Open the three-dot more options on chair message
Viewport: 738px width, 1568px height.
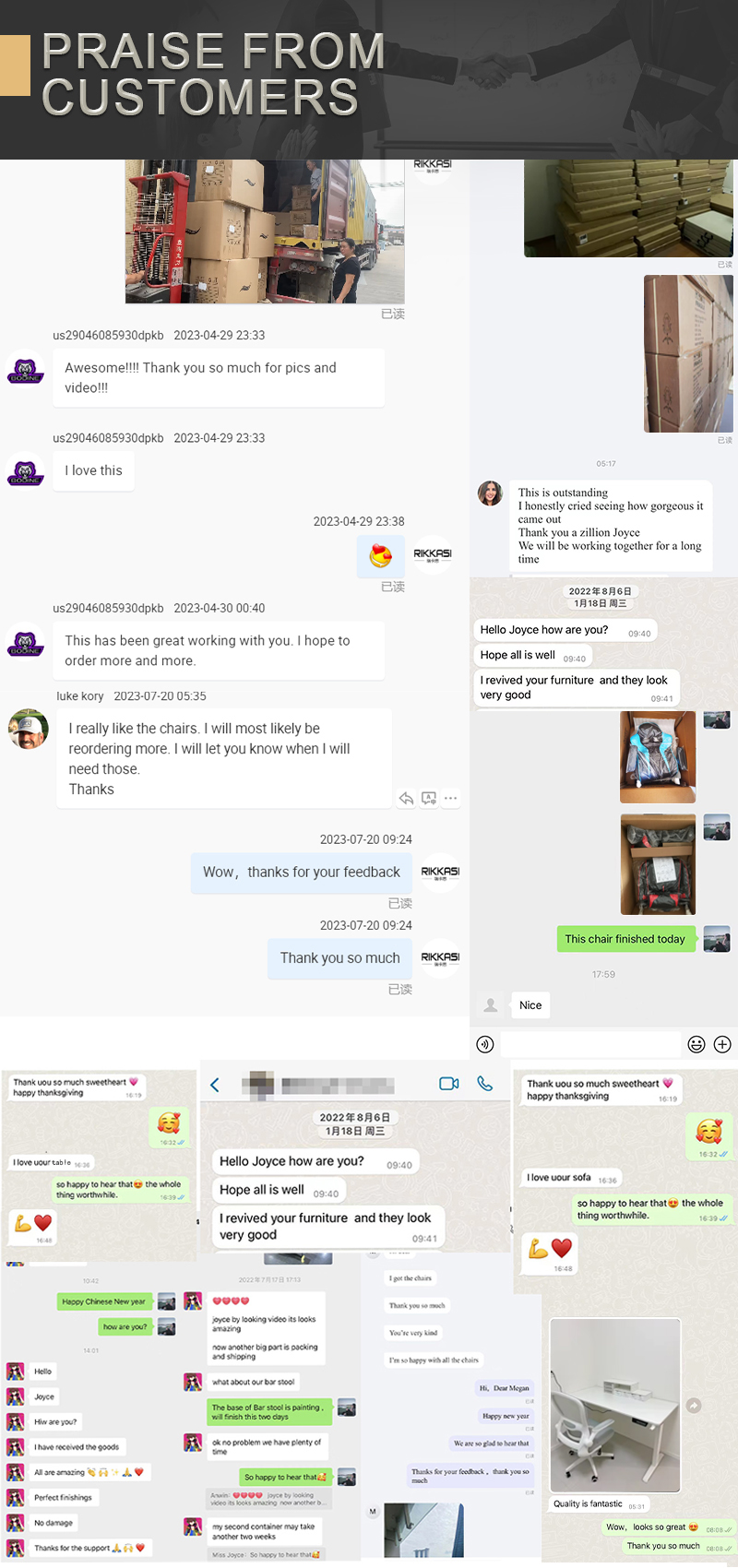point(450,799)
